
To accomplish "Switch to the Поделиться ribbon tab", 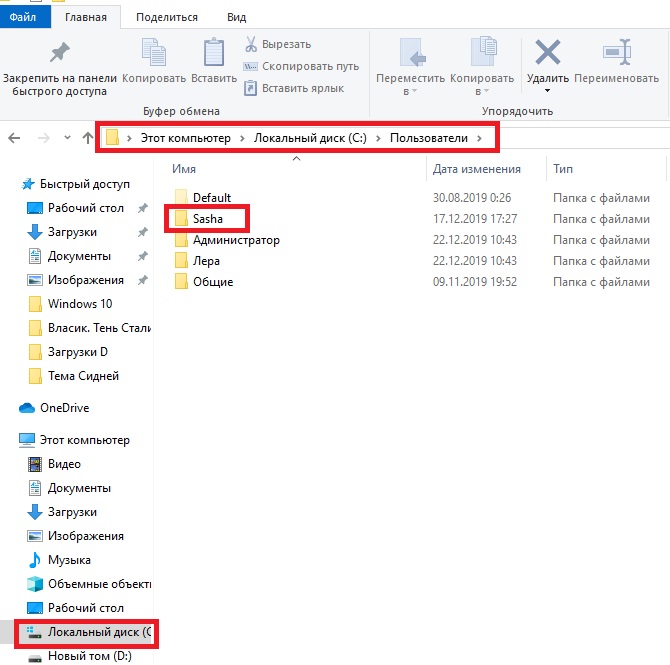I will (167, 17).
